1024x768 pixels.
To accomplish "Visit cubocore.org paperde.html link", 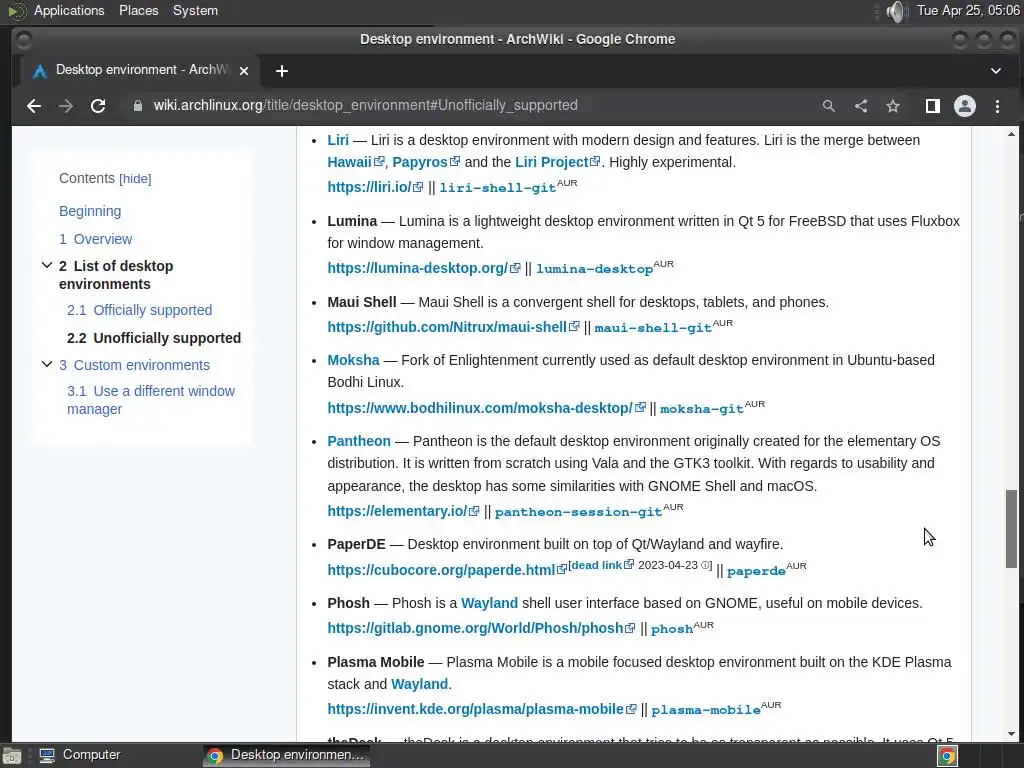I will point(447,570).
